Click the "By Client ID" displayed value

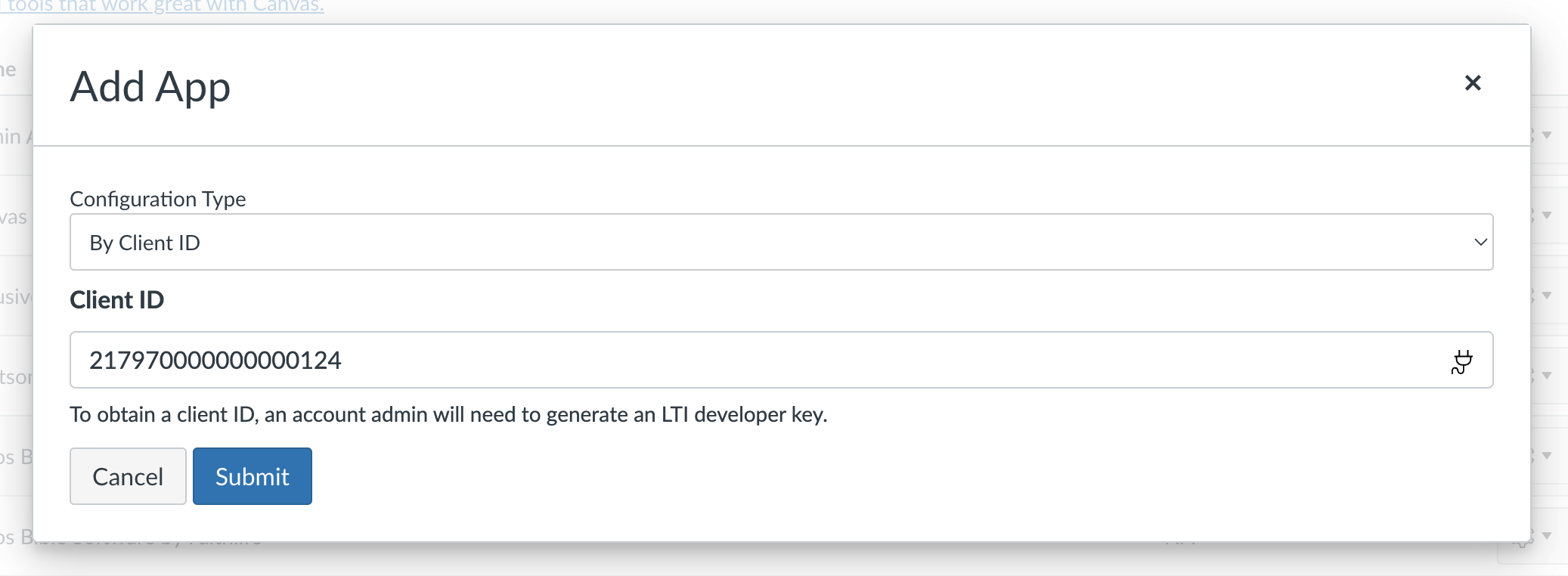click(x=145, y=242)
